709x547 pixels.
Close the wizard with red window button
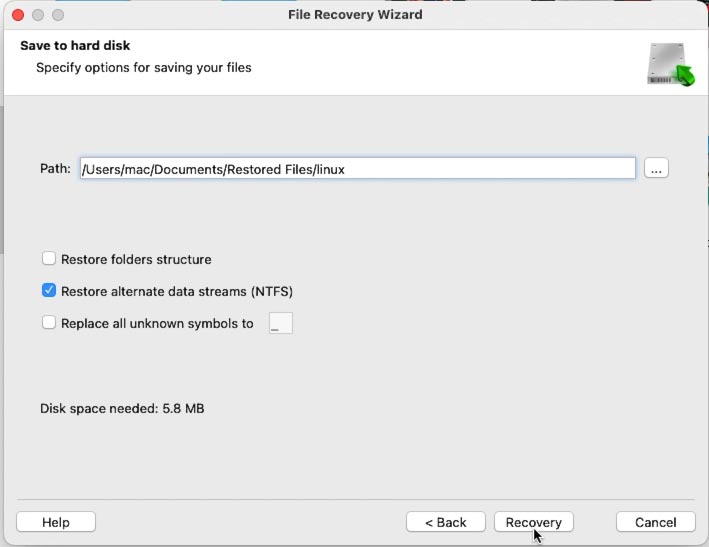(18, 15)
